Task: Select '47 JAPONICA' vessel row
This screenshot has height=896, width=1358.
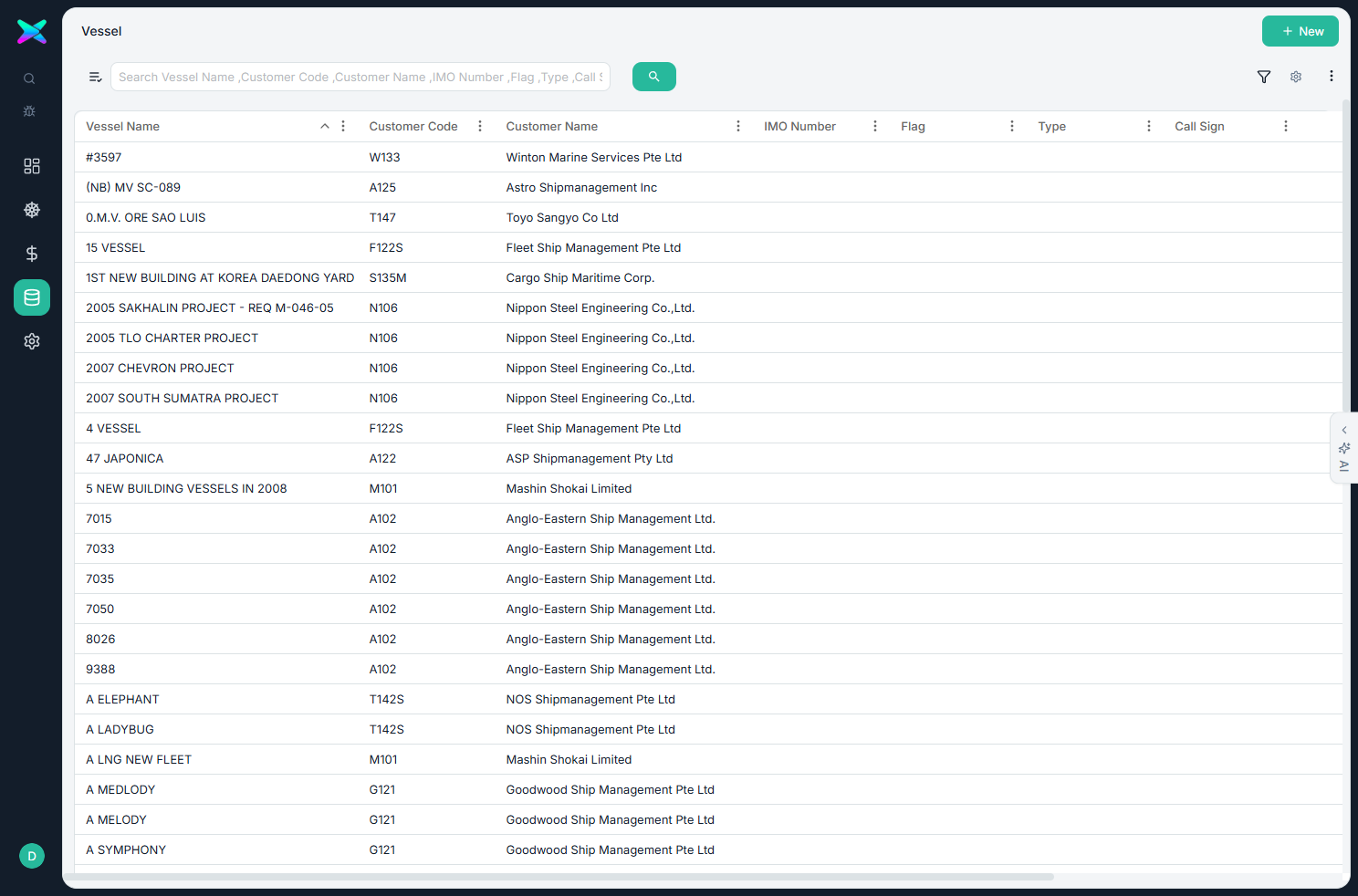Action: 708,458
